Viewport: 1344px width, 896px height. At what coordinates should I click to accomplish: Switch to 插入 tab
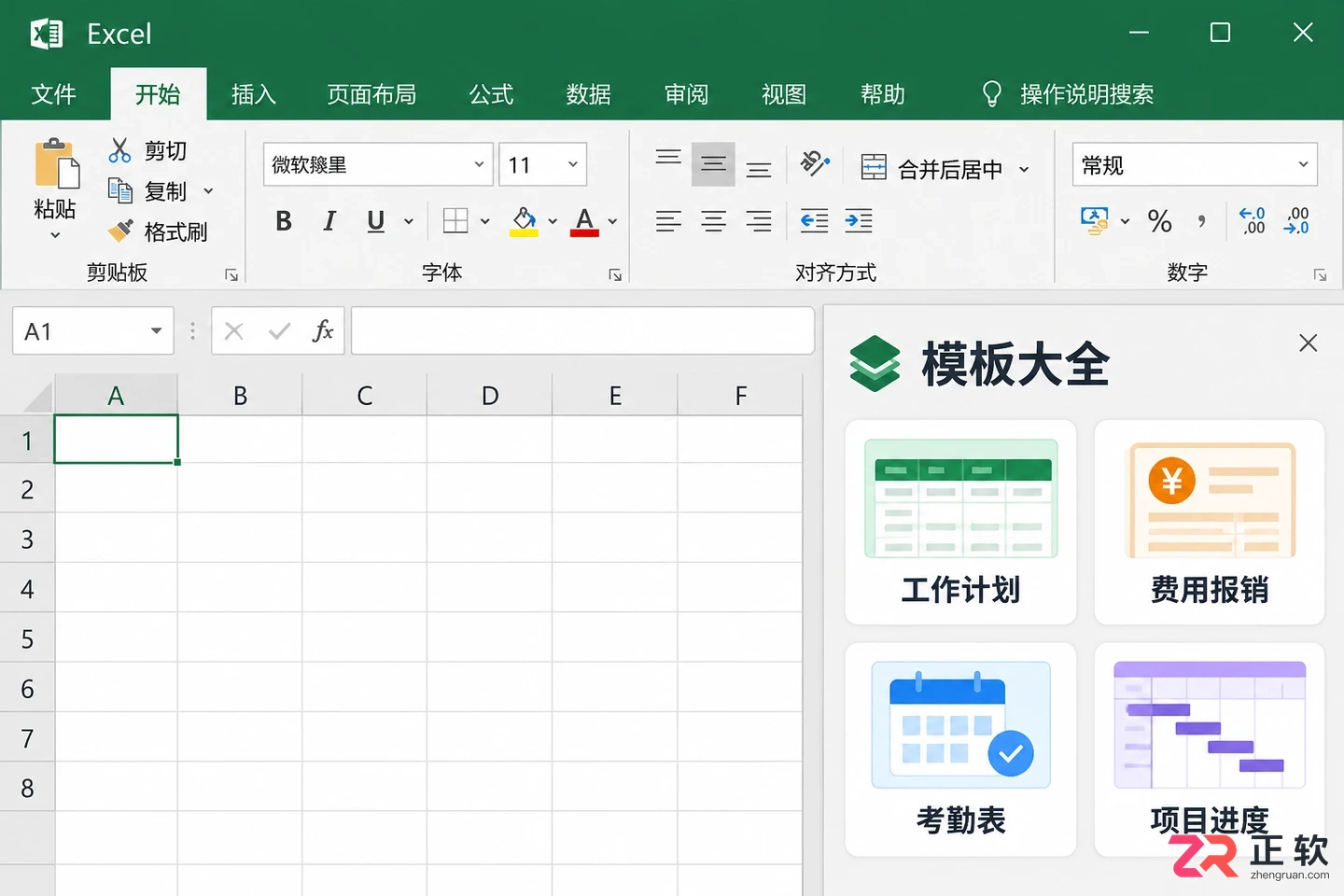coord(254,94)
